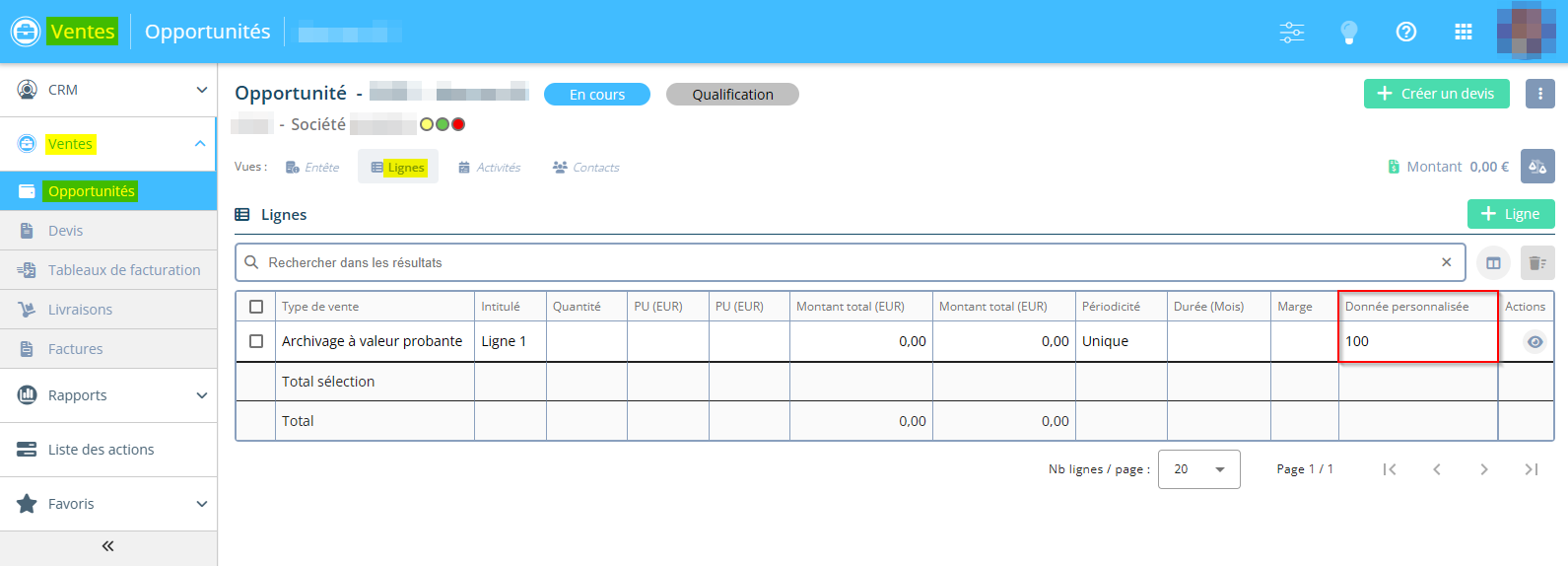The height and width of the screenshot is (566, 1568).
Task: Open the help question mark icon
Action: tap(1405, 32)
